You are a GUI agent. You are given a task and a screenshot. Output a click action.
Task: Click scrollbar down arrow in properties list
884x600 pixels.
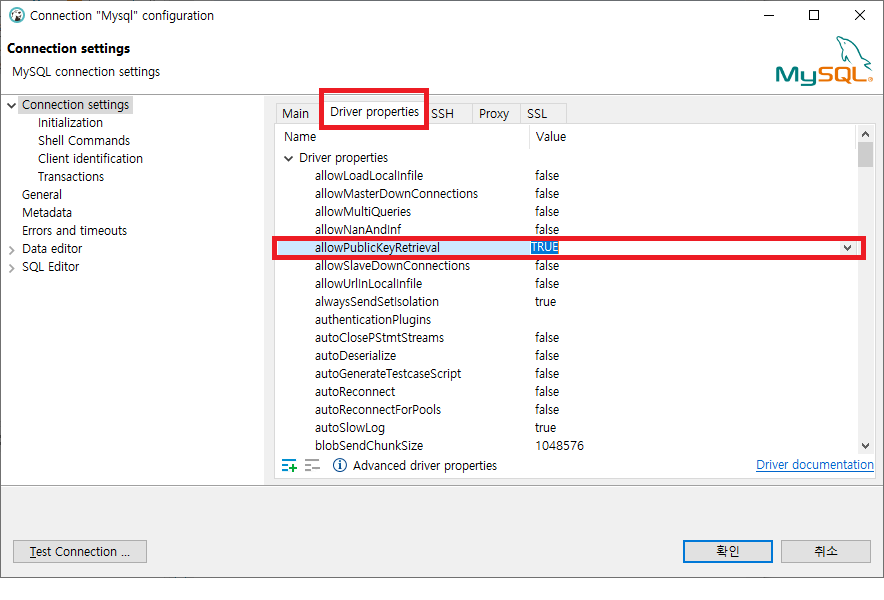pos(865,445)
